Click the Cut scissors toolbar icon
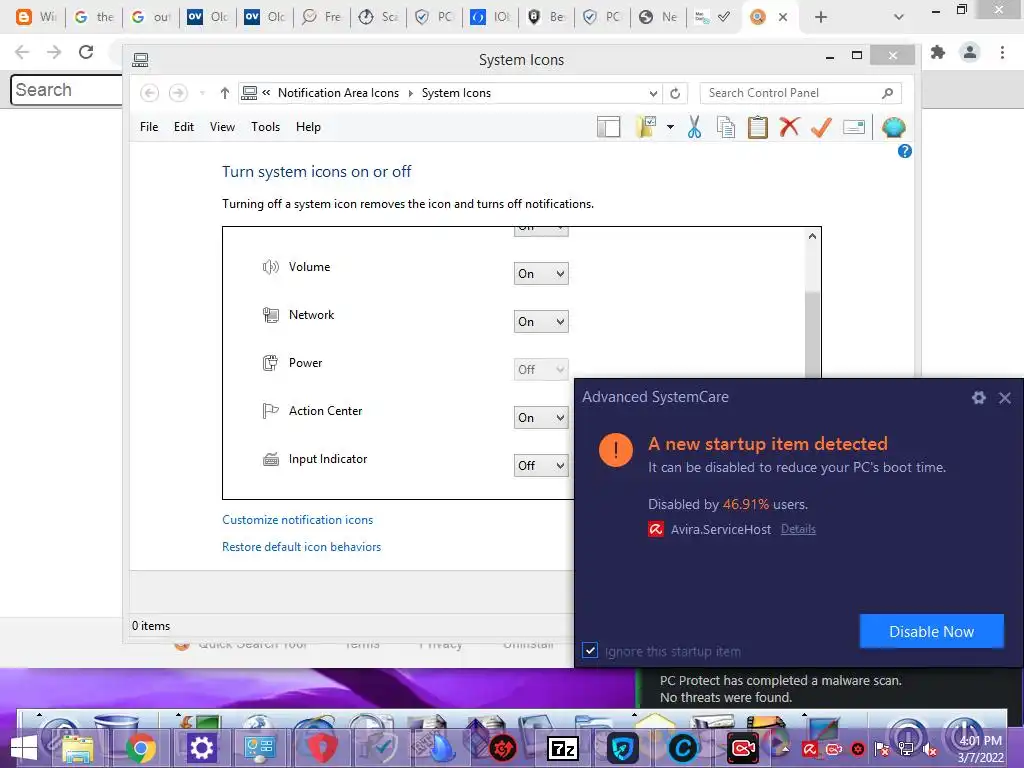This screenshot has width=1024, height=768. [694, 127]
